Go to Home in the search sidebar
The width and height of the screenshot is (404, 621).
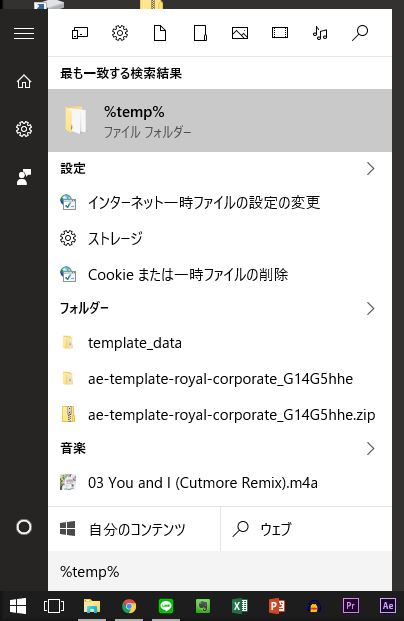24,82
